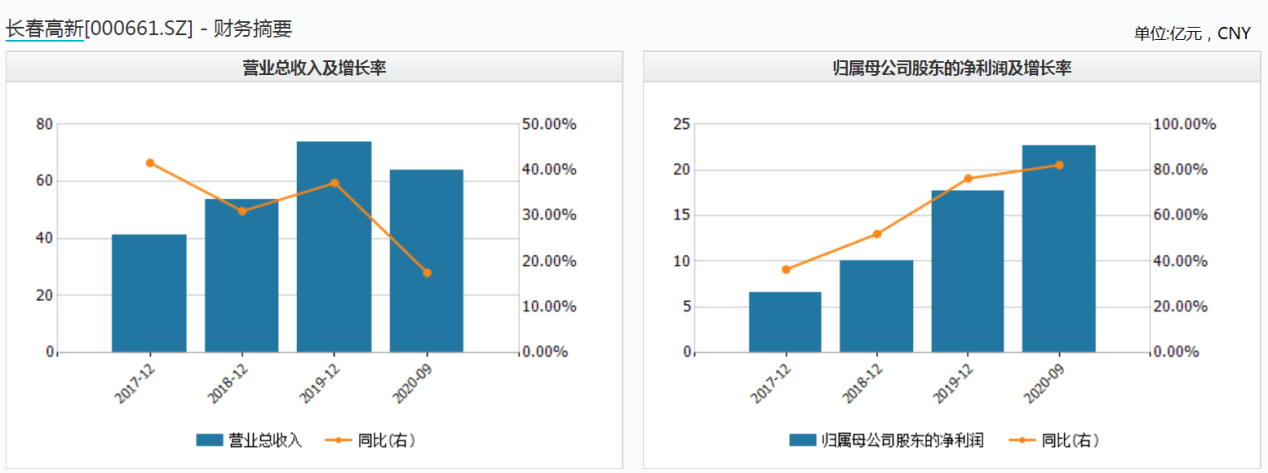Click 2019-12 orange growth point in revenue chart
Image resolution: width=1268 pixels, height=473 pixels.
coord(335,183)
